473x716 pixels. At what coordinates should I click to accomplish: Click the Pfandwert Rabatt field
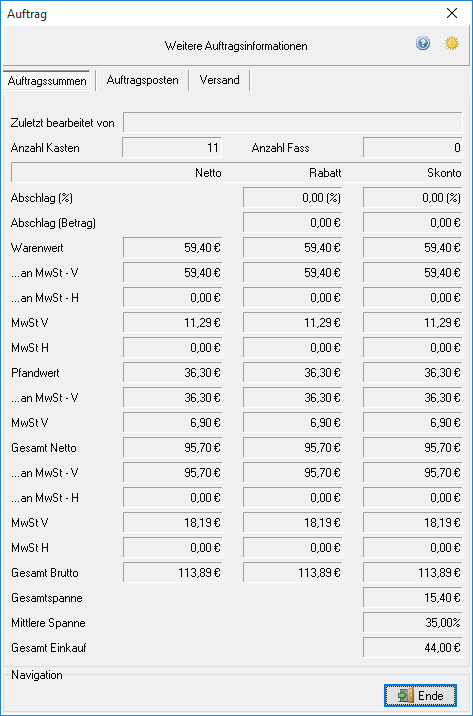tap(293, 373)
